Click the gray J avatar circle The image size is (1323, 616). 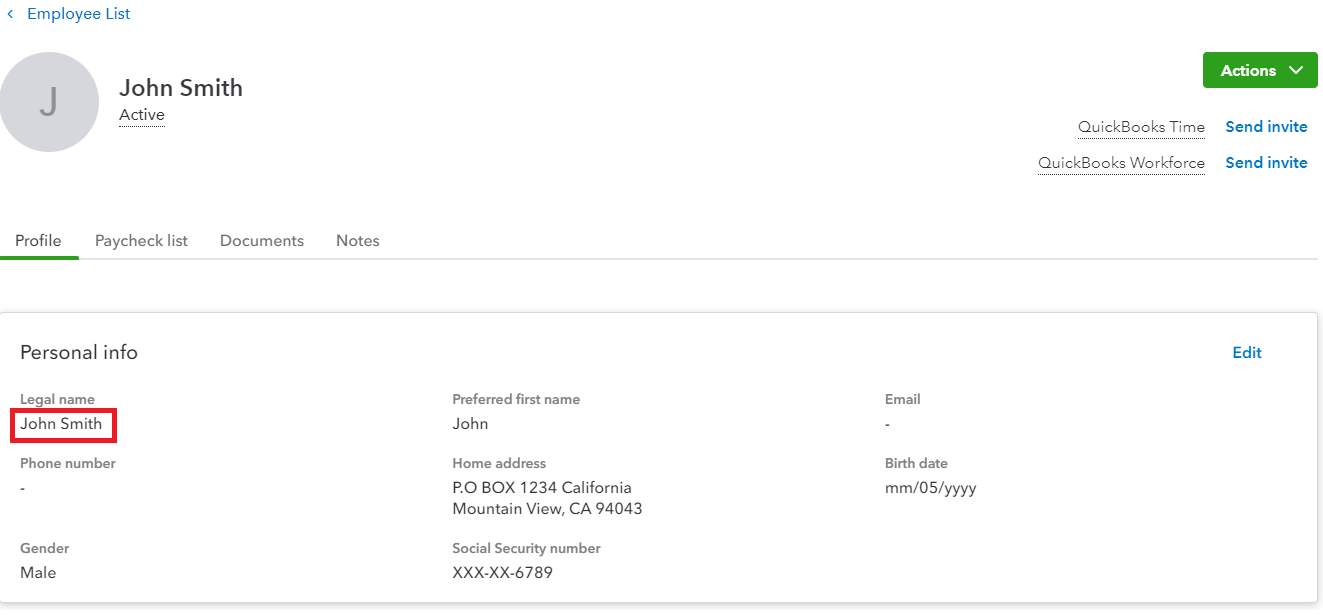49,102
